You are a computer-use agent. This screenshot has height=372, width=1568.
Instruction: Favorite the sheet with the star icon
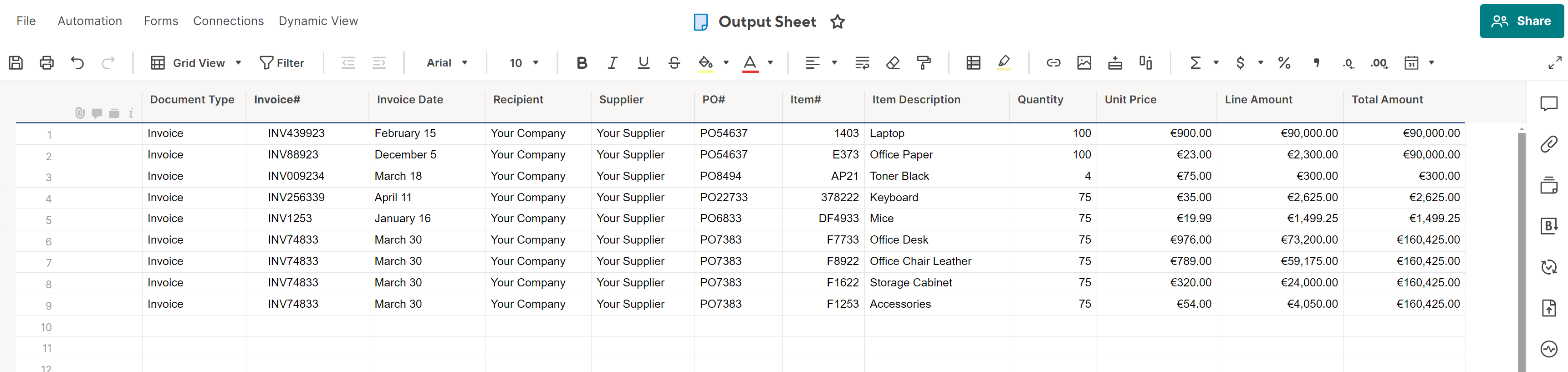click(838, 22)
